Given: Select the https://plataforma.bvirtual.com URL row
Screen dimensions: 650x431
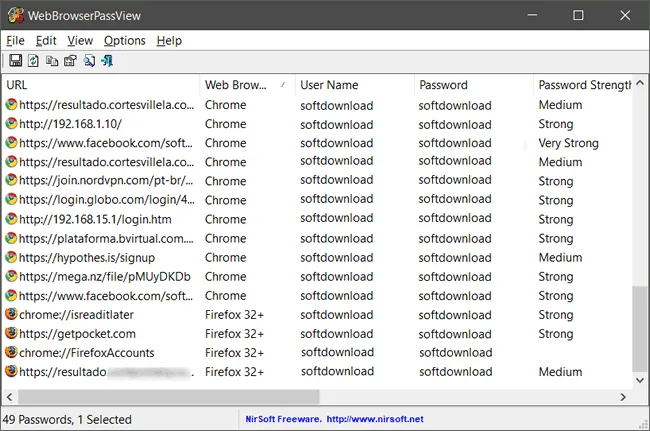Looking at the screenshot, I should click(x=106, y=238).
